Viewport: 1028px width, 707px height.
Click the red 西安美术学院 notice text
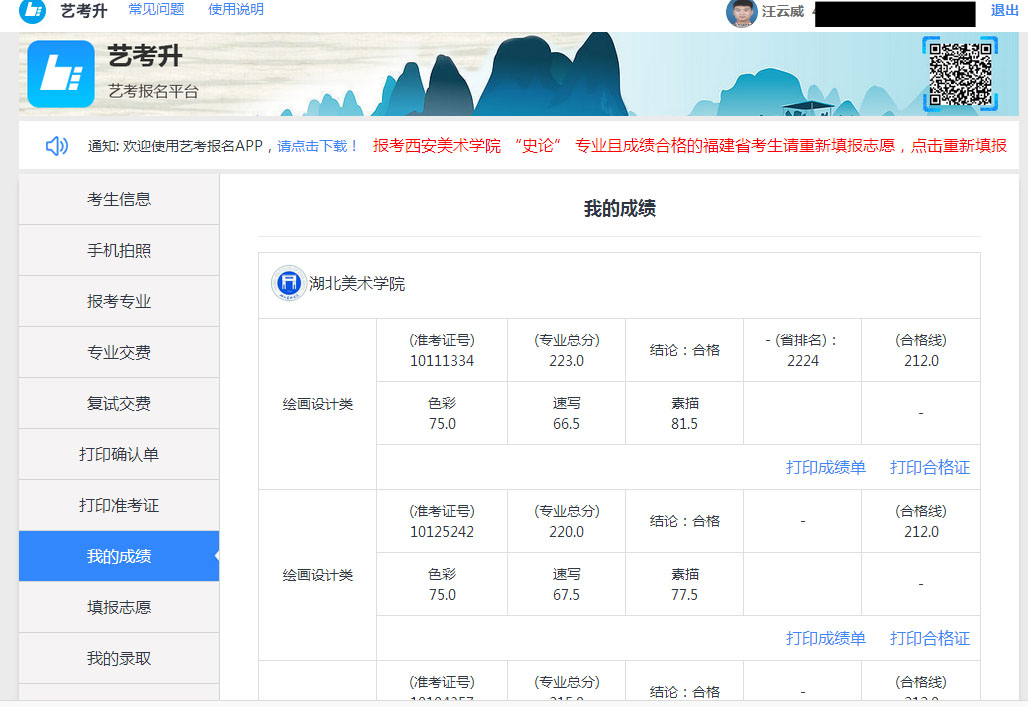click(690, 146)
